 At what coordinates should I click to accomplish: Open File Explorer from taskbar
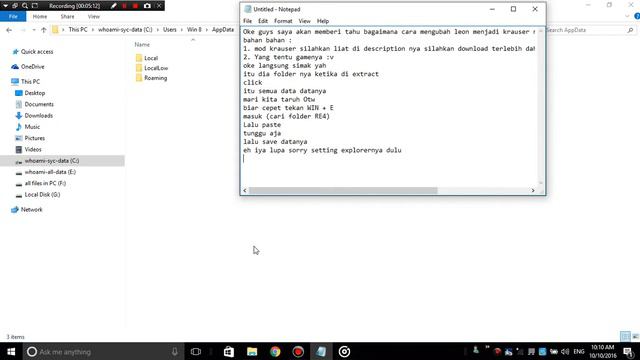pos(252,351)
